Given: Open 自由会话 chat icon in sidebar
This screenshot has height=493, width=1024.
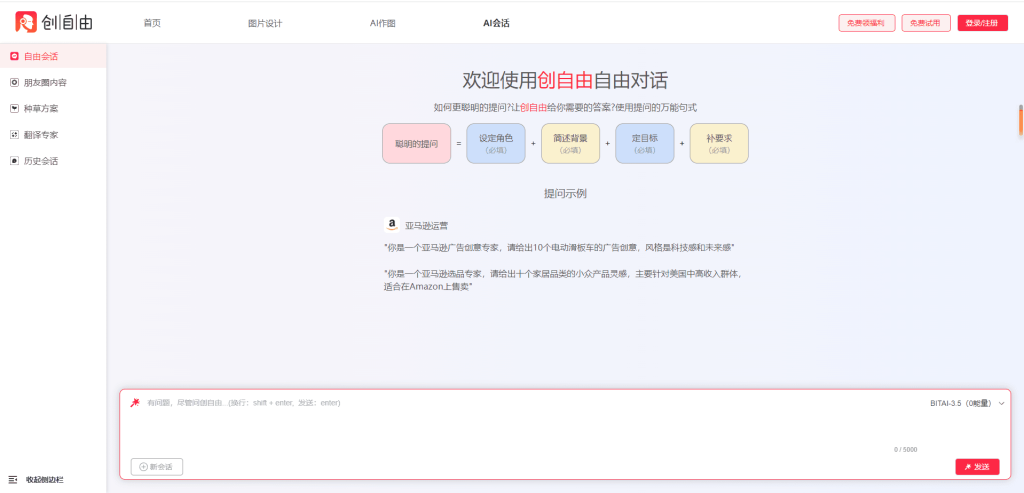Looking at the screenshot, I should click(14, 56).
